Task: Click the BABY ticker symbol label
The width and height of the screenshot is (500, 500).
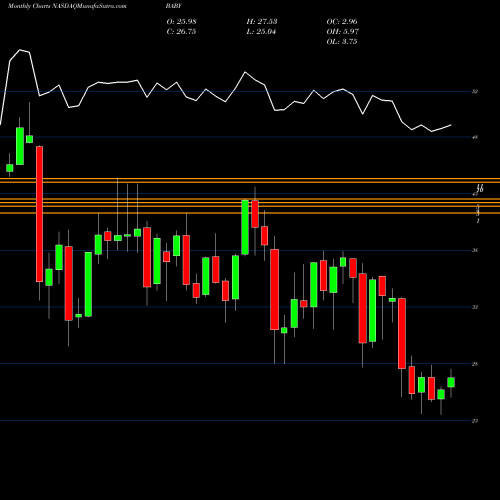Action: 175,6
